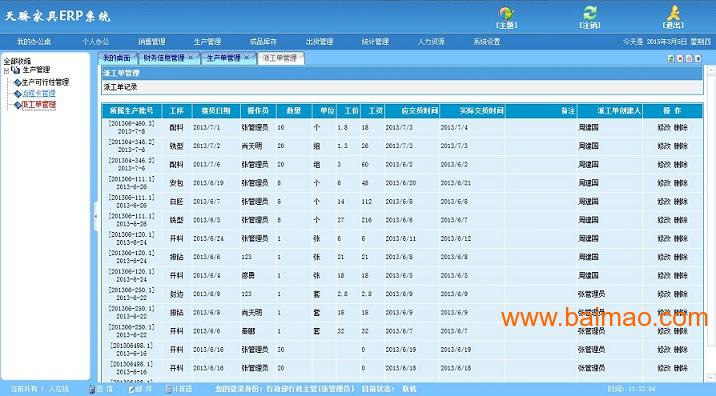Click 修改 in the 开料 2013/6/24 row
Image resolution: width=716 pixels, height=396 pixels.
click(x=664, y=238)
